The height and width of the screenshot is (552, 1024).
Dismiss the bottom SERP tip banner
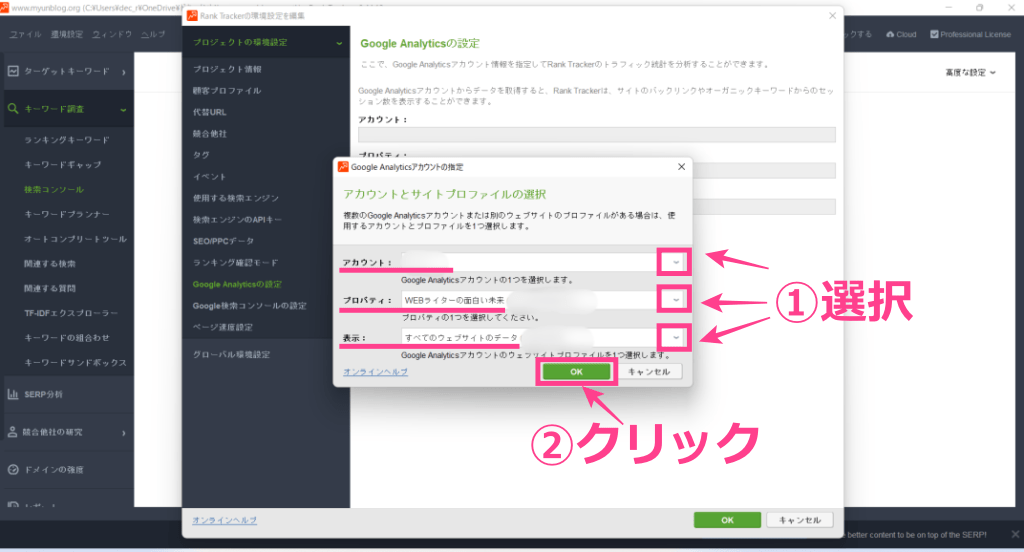1015,534
